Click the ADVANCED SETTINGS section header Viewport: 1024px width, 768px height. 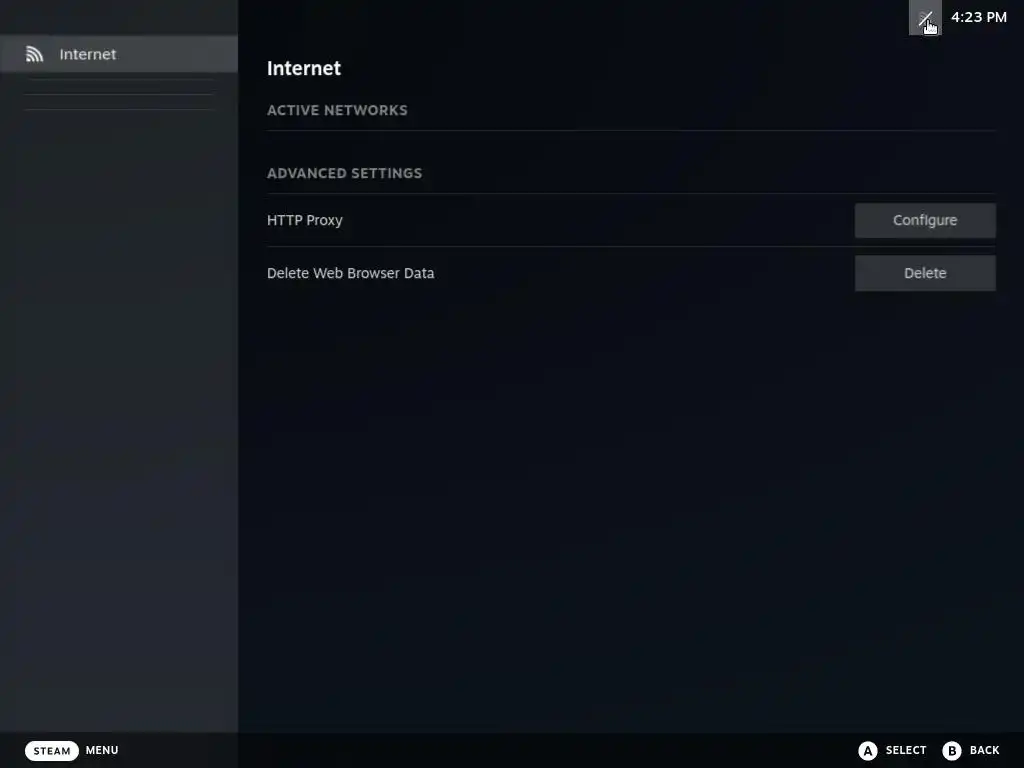click(344, 173)
